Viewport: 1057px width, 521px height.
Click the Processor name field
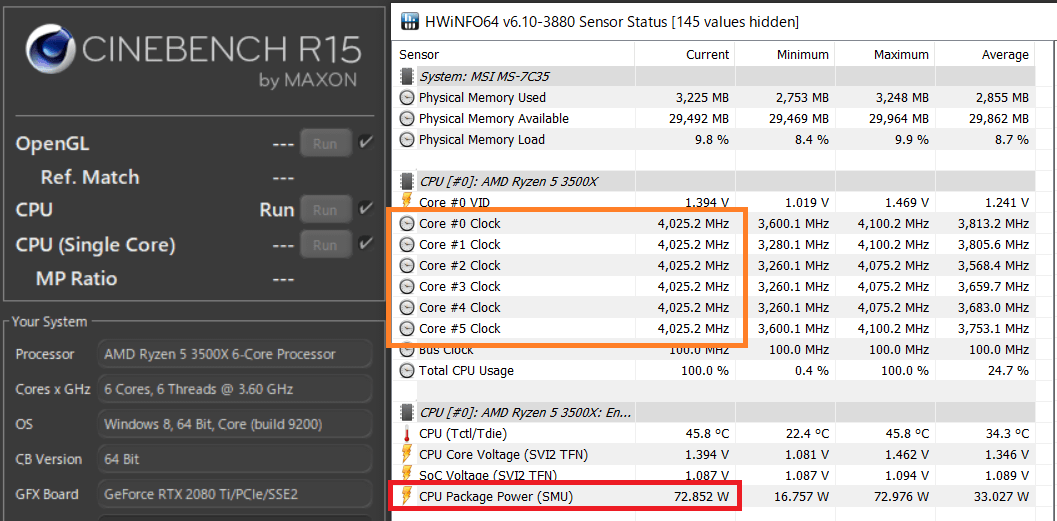(x=235, y=354)
